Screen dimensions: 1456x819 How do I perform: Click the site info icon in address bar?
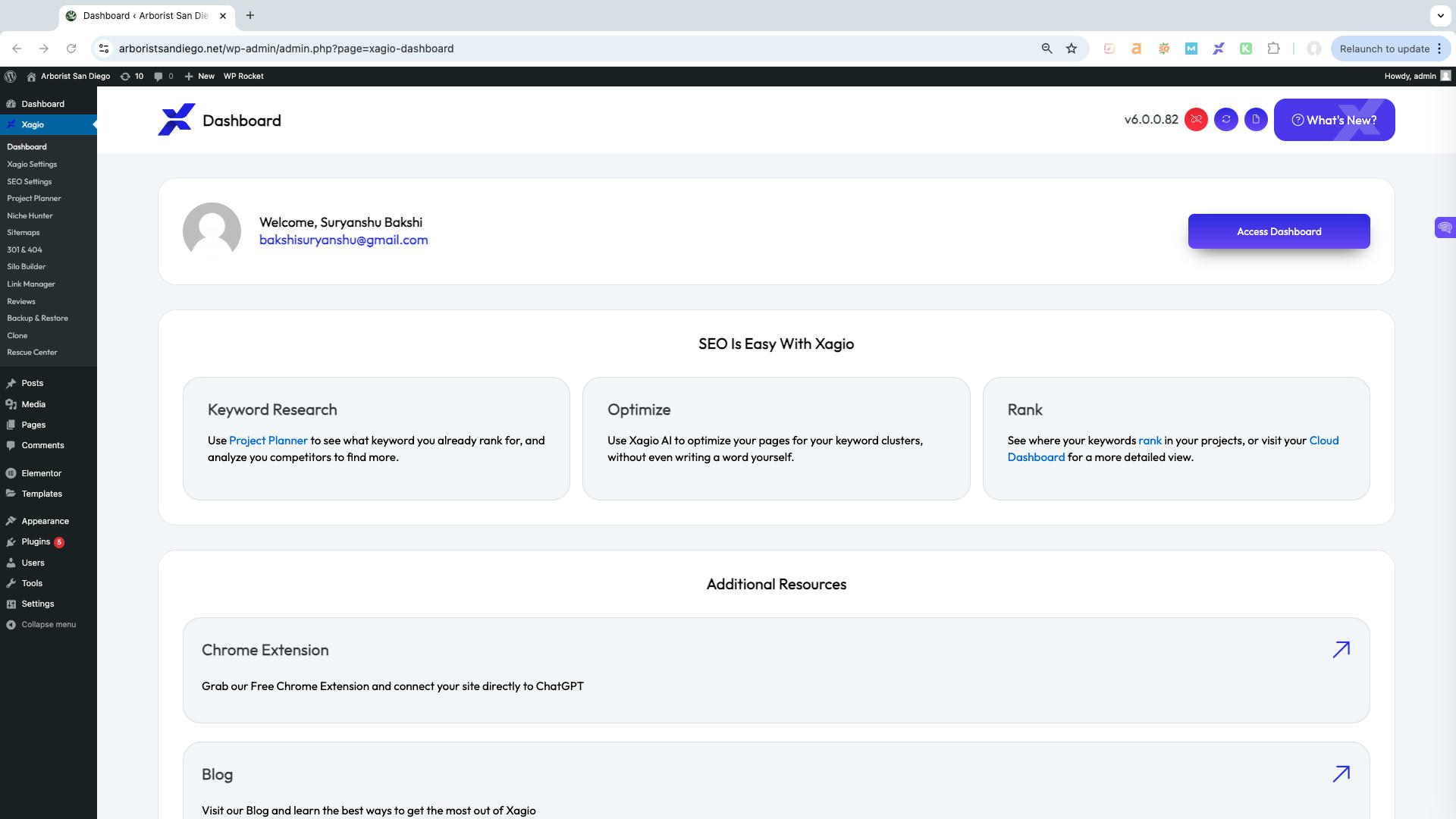click(104, 49)
